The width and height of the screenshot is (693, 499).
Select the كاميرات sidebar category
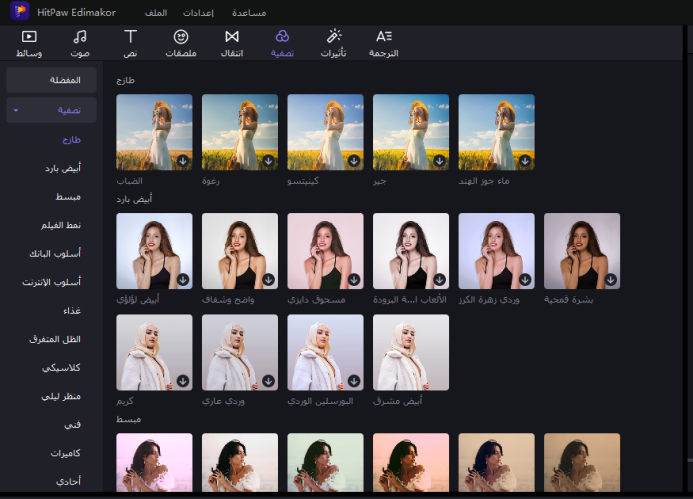[65, 453]
